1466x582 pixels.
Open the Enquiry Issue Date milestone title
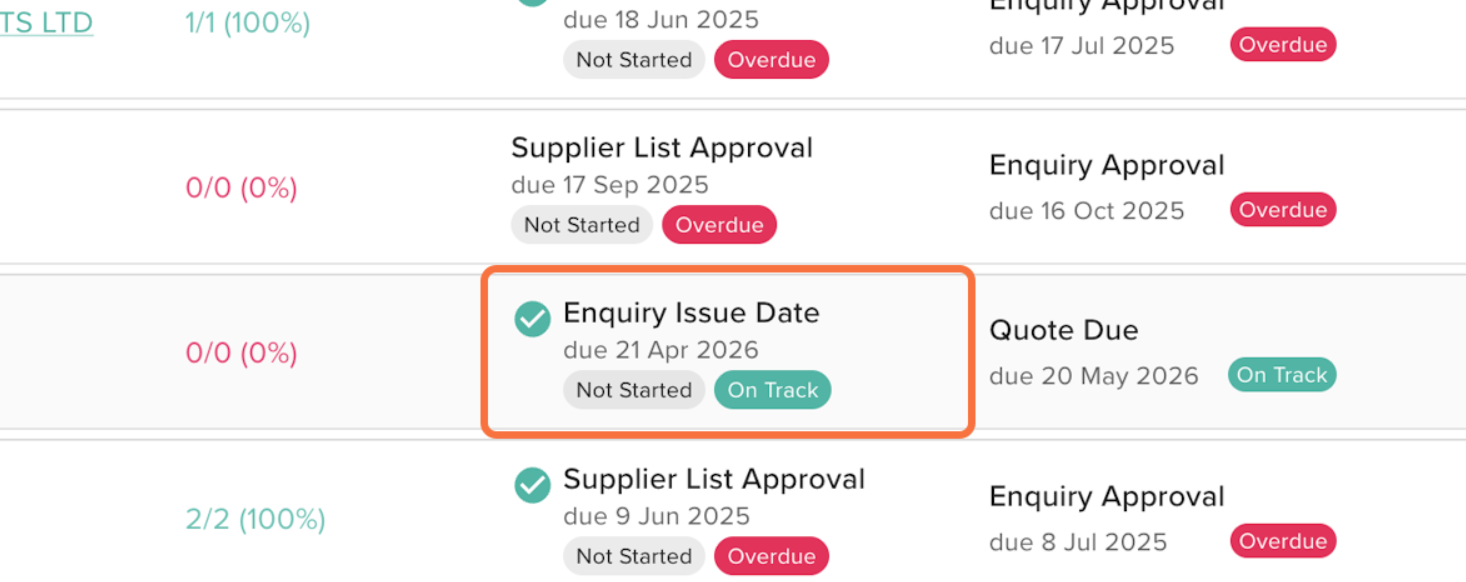coord(691,313)
